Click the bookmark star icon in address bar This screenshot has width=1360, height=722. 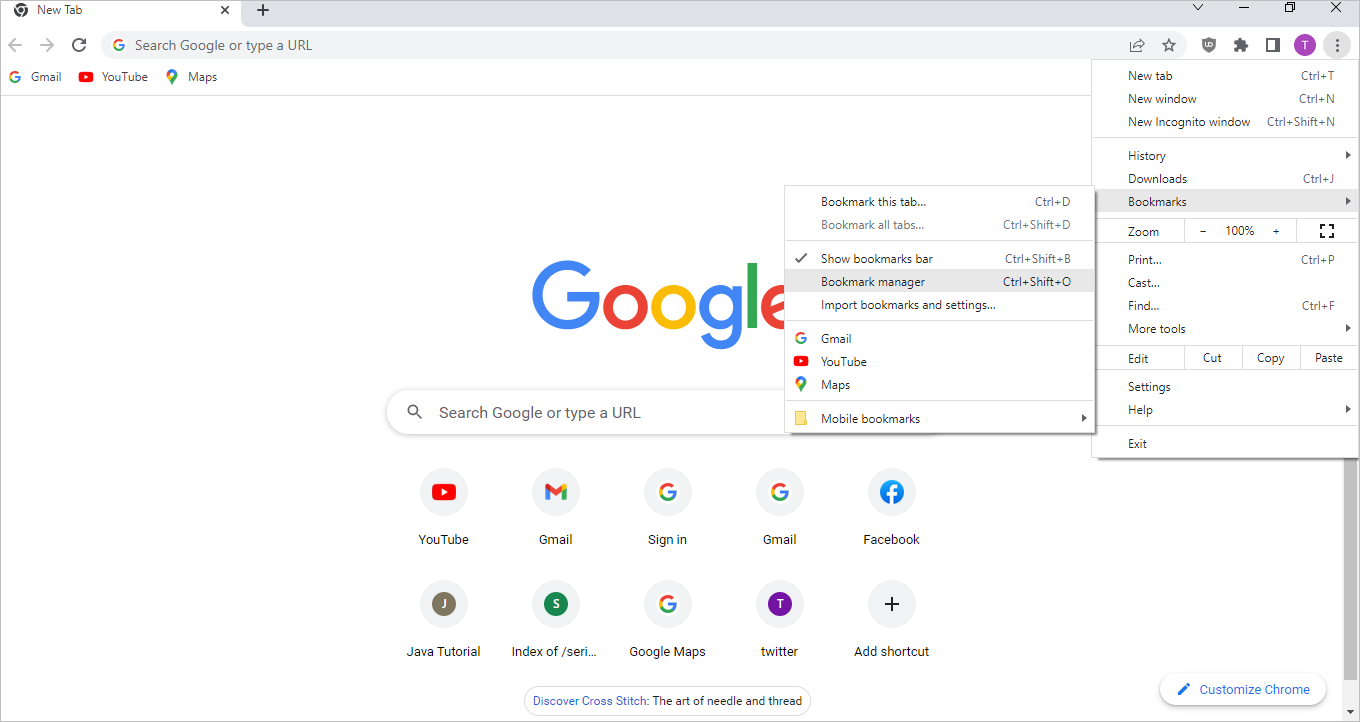(1168, 45)
